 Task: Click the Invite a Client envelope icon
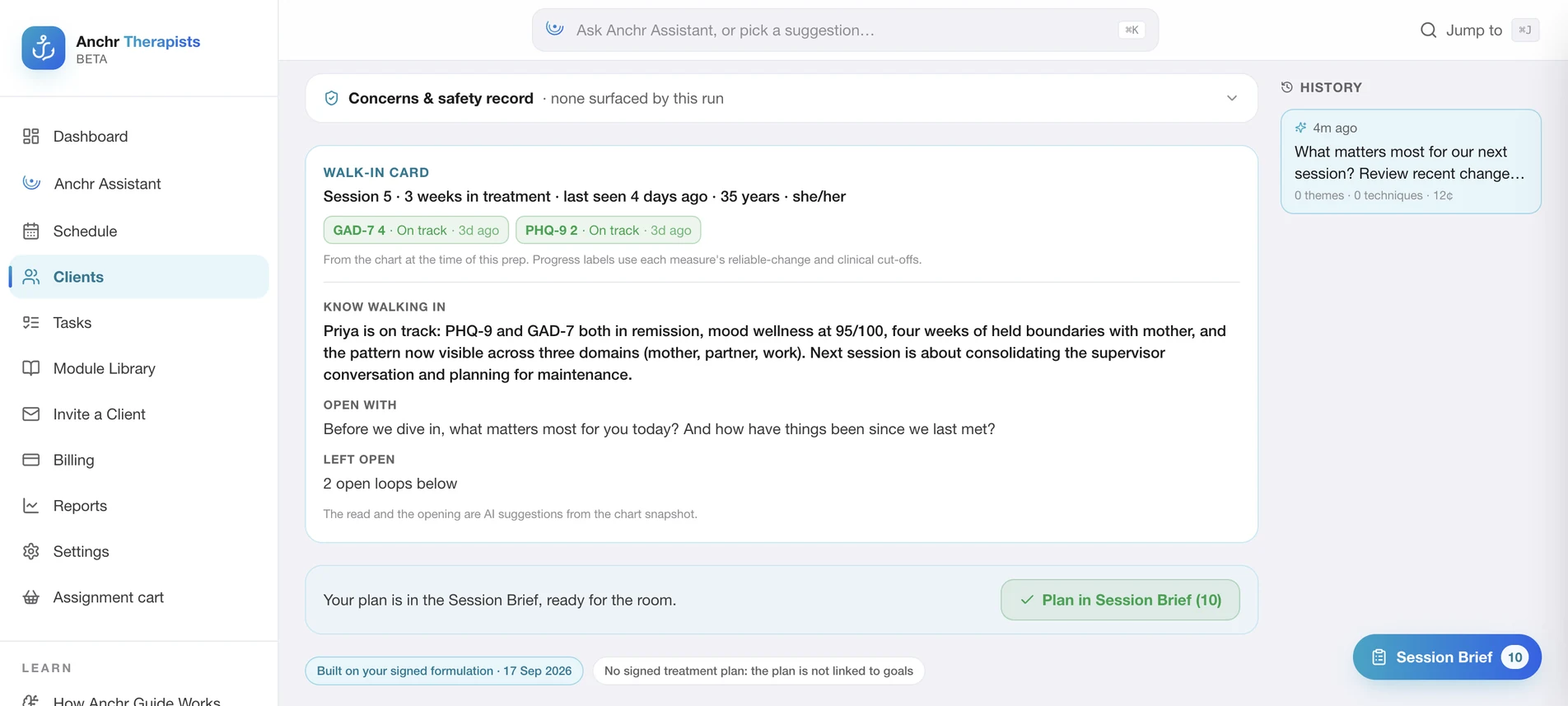pos(31,414)
